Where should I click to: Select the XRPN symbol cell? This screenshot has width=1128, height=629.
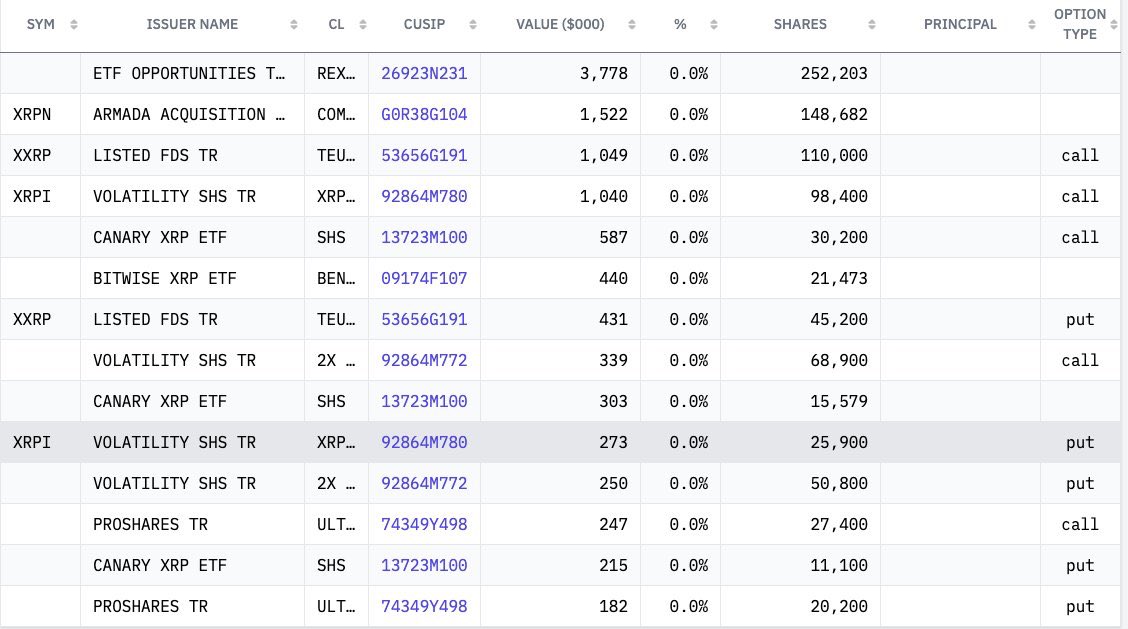pyautogui.click(x=32, y=114)
